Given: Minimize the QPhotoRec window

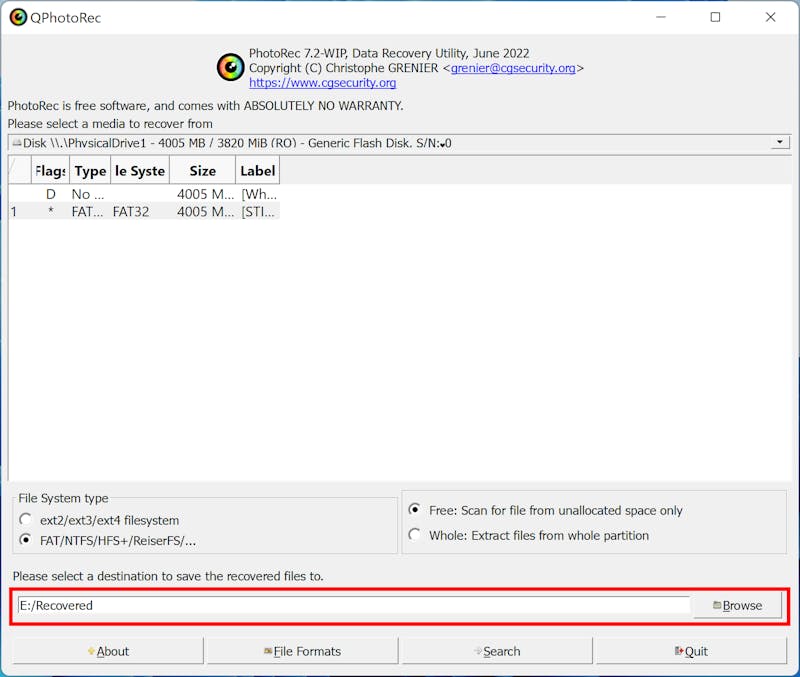Looking at the screenshot, I should click(x=661, y=17).
